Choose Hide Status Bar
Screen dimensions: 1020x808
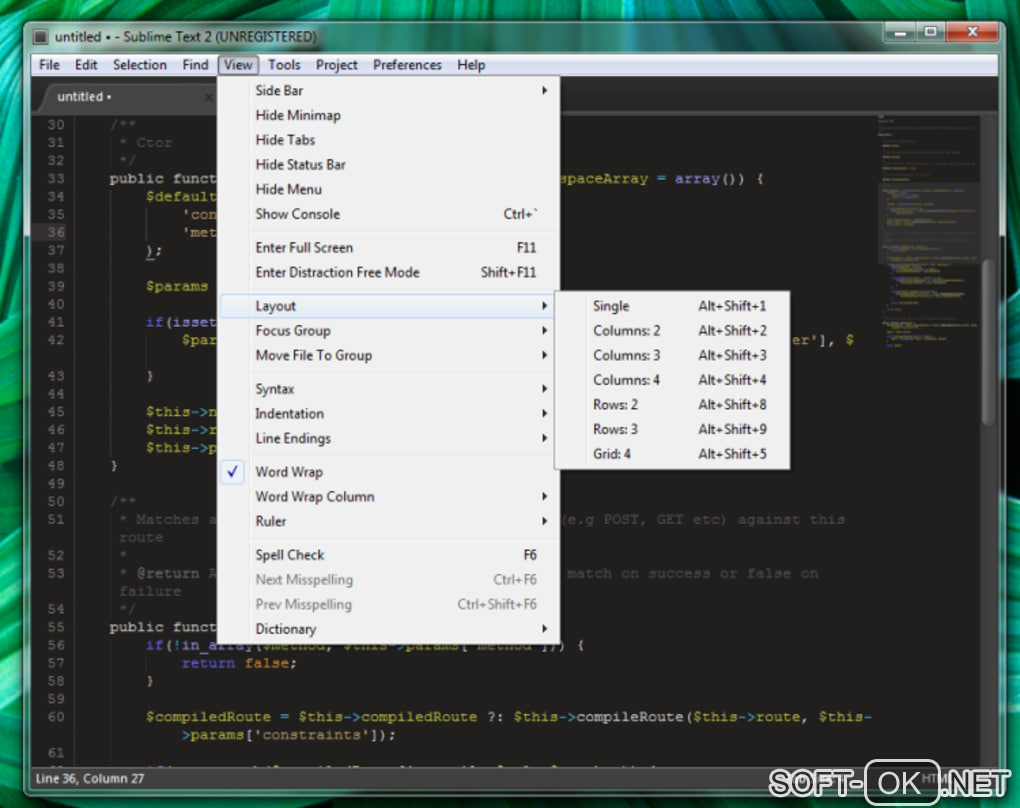(388, 165)
